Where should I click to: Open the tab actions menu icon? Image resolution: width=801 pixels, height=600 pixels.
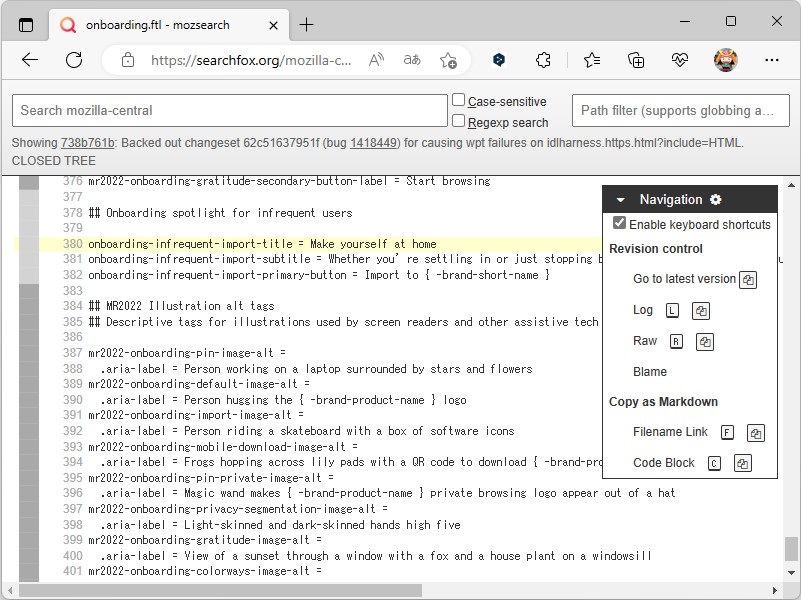26,25
